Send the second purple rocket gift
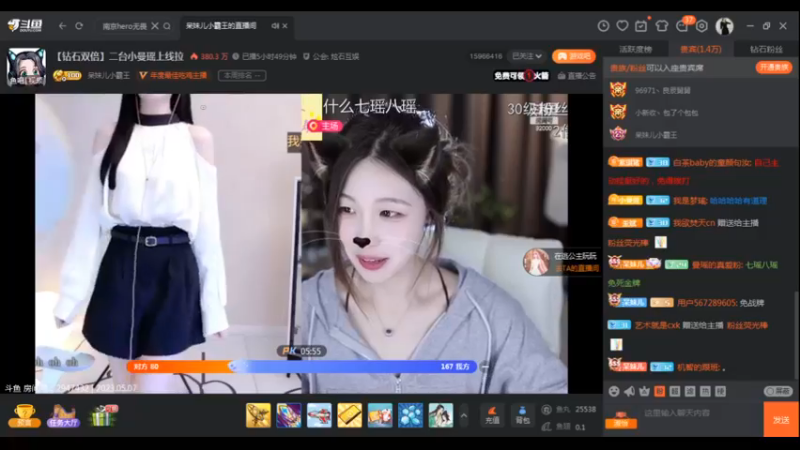Viewport: 800px width, 450px height. 289,415
